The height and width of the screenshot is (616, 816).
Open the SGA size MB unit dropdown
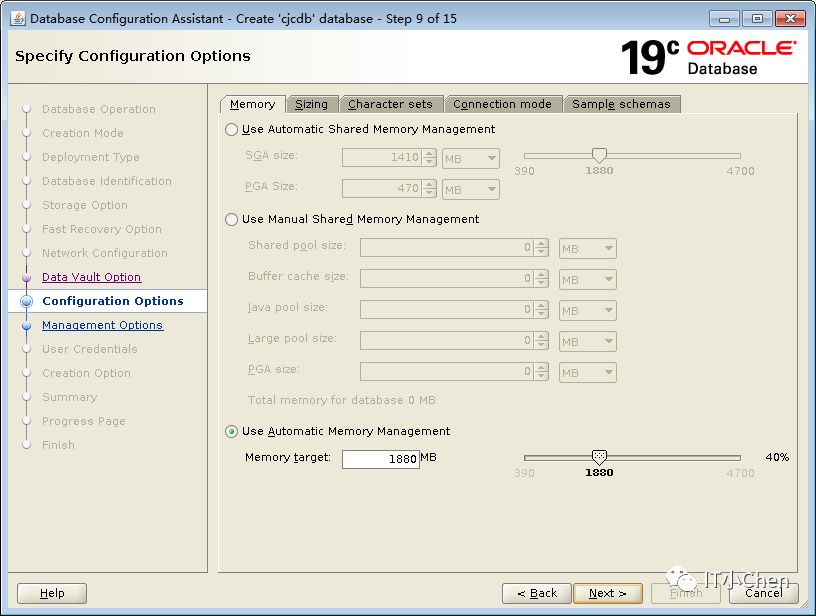(x=471, y=159)
